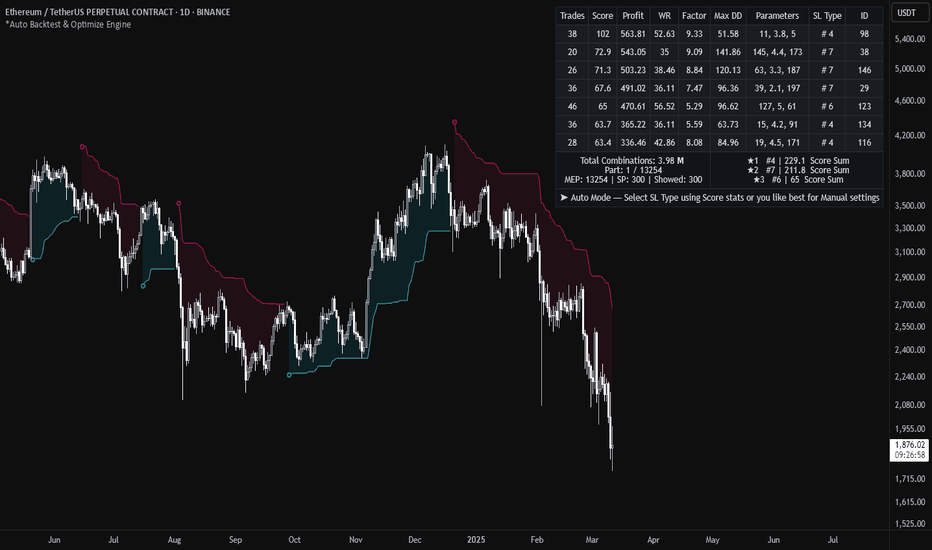This screenshot has height=550, width=932.
Task: Click the parameters cell 39, 2.1, 197
Action: (x=777, y=89)
